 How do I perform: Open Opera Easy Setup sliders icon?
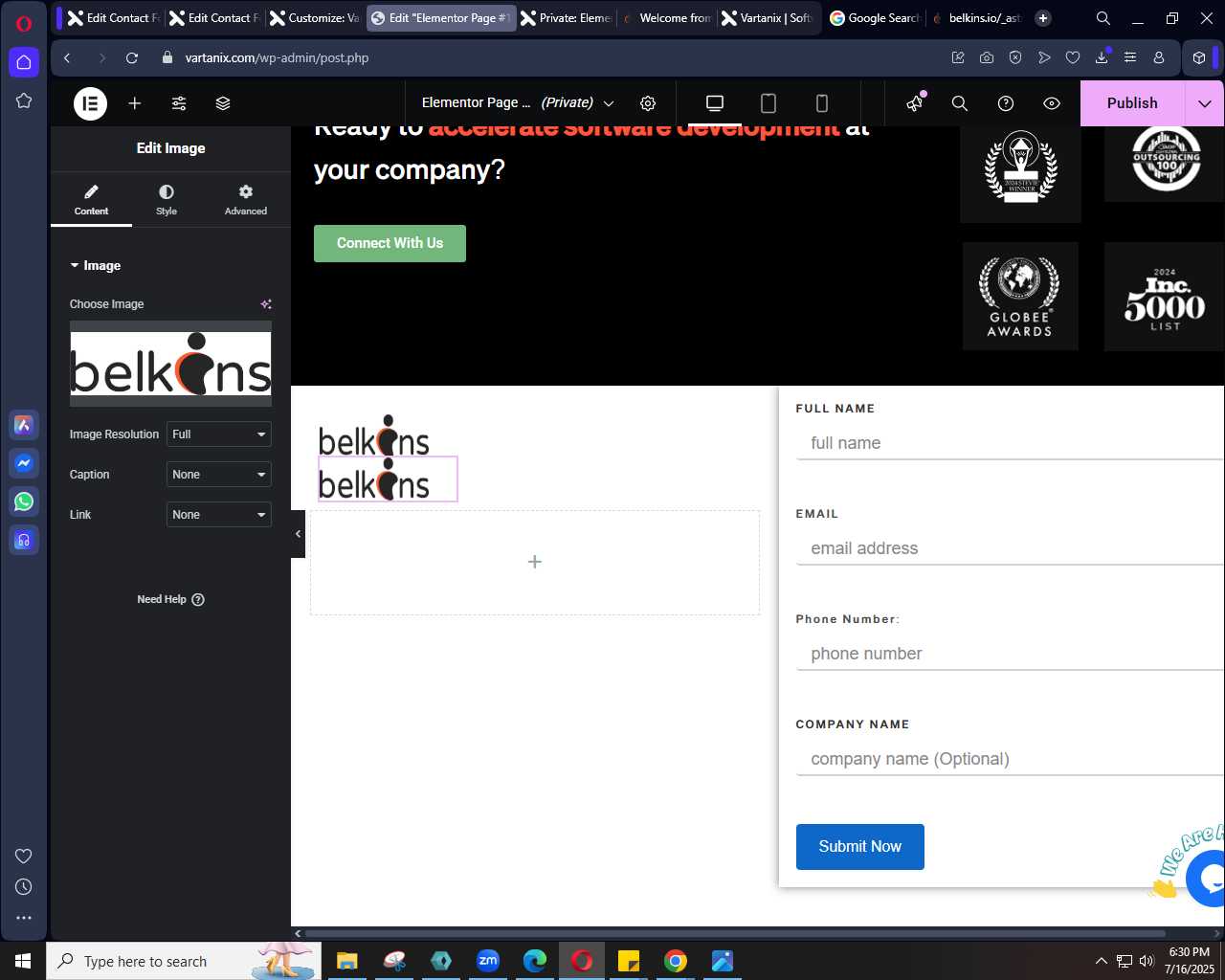tap(1130, 58)
